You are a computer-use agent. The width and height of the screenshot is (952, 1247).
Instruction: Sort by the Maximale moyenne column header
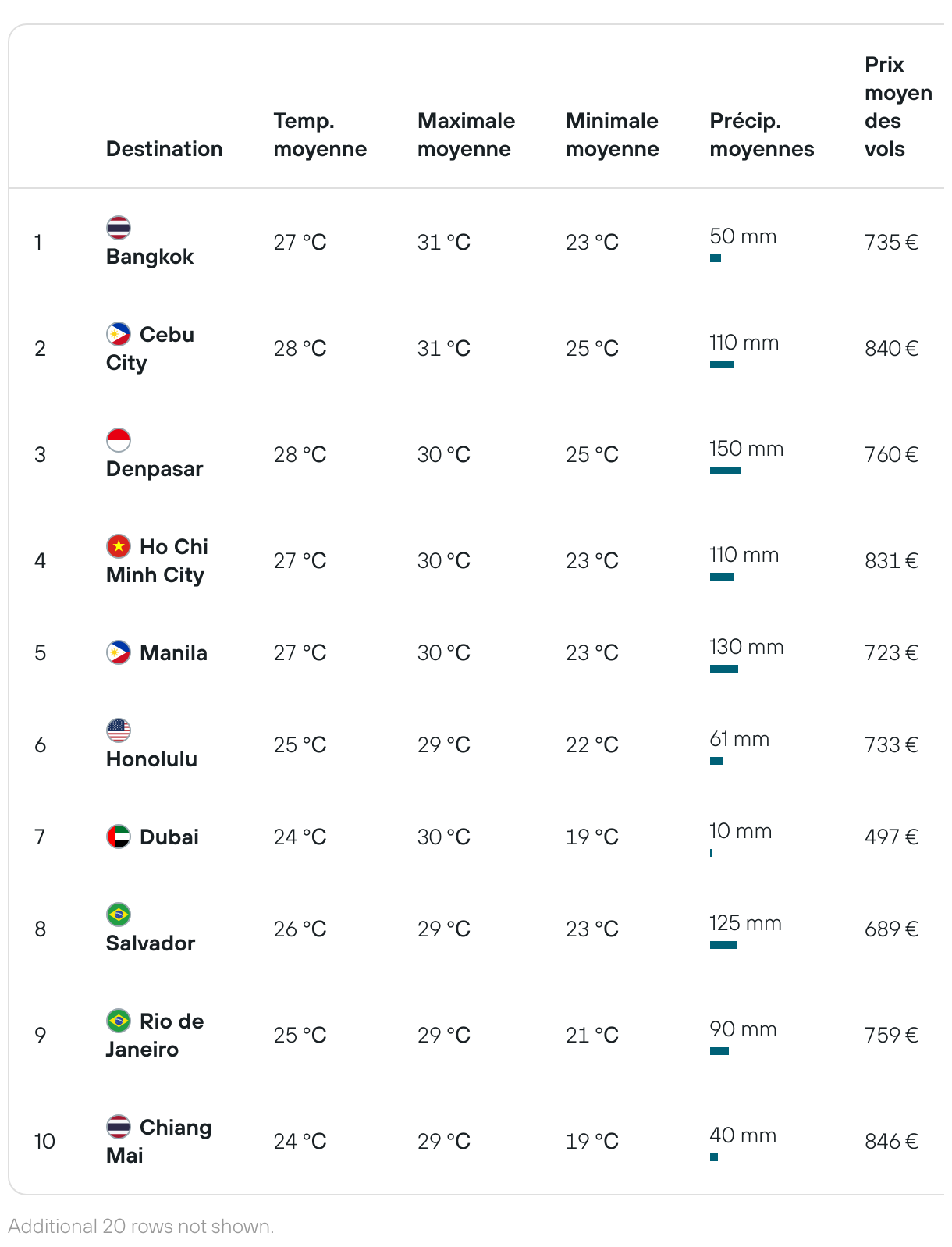pos(466,135)
